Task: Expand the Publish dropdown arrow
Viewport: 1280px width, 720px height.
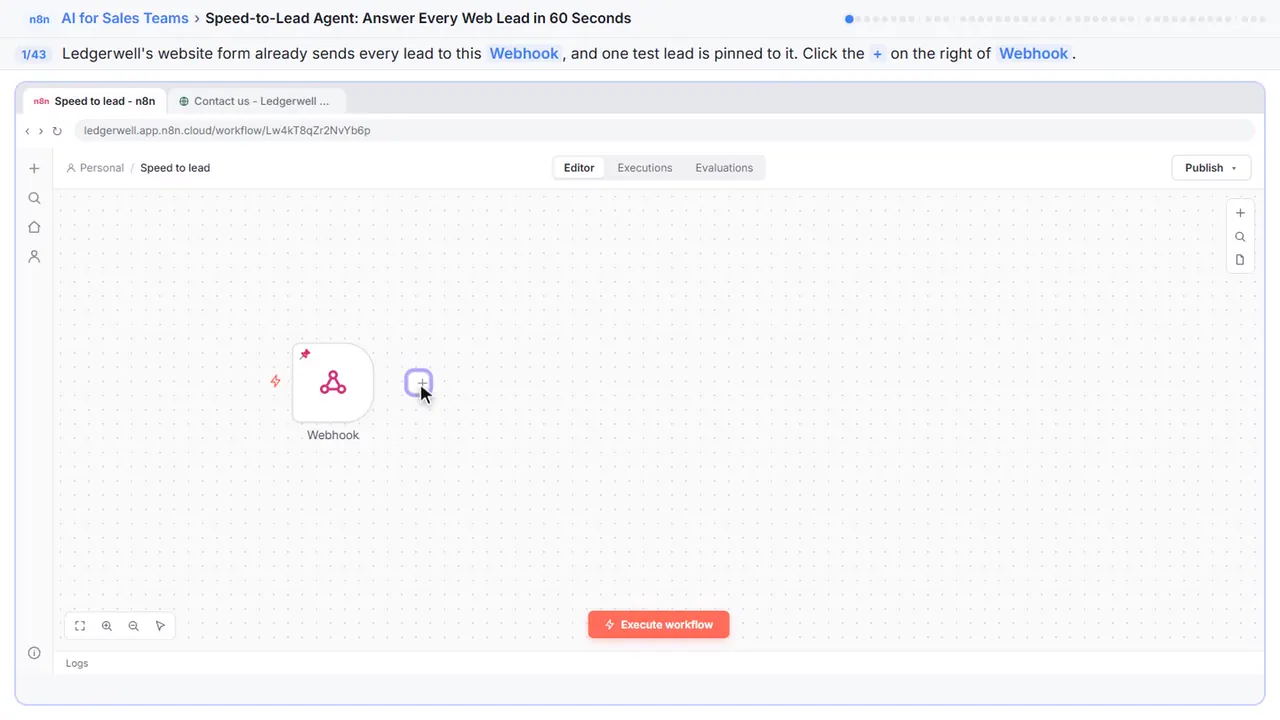Action: 1234,168
